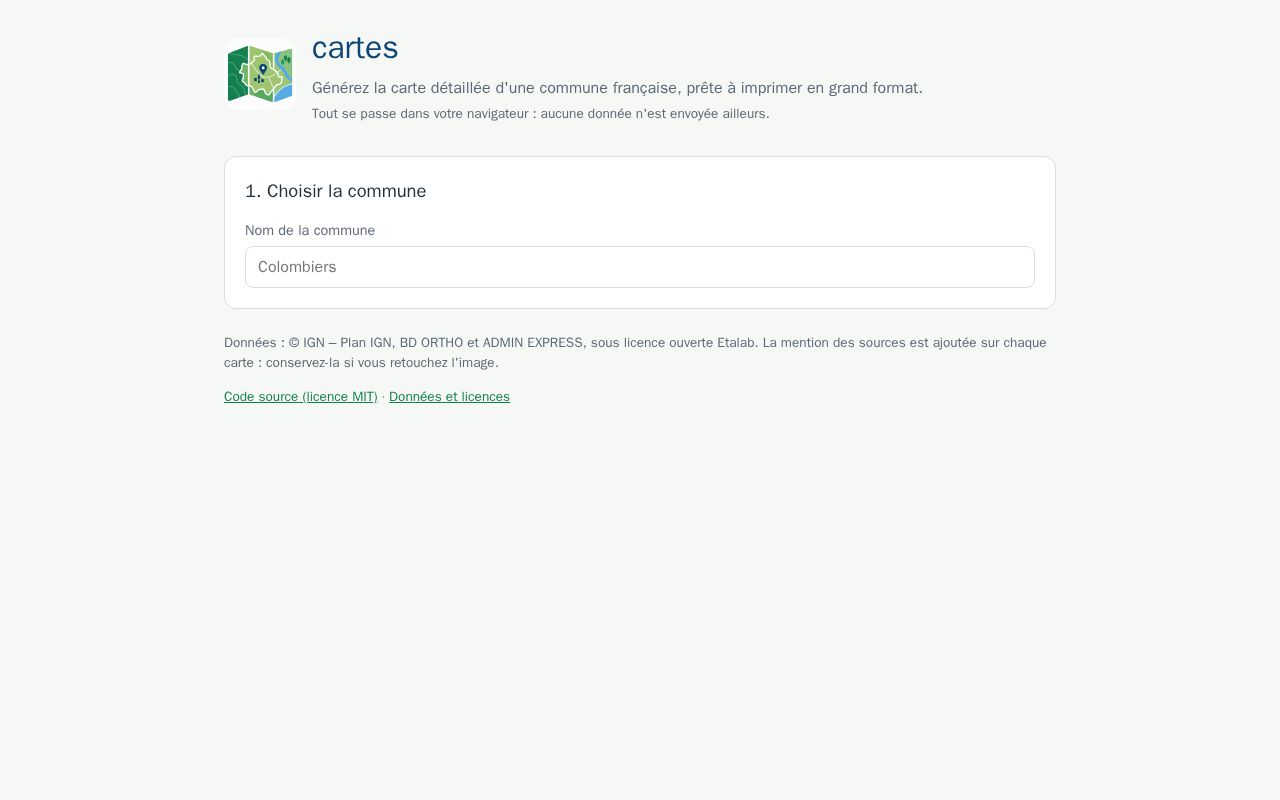Click the "Tout se passe dans votre navigateur" note

pos(541,114)
